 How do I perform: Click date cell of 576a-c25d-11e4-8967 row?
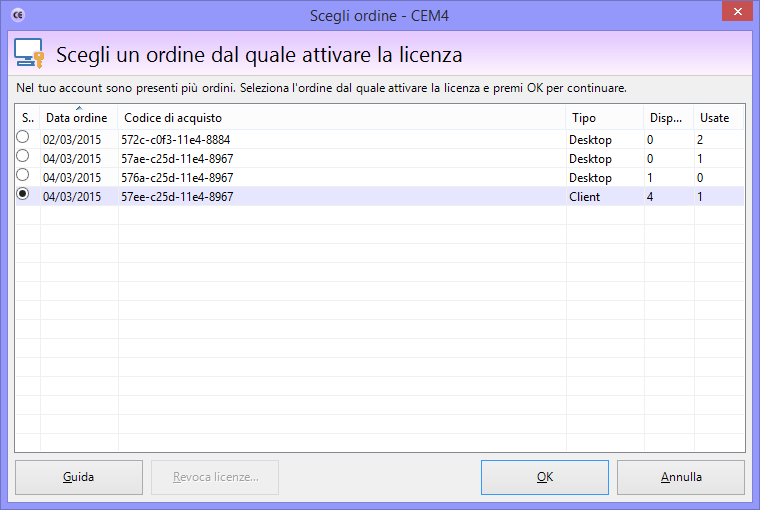(72, 178)
